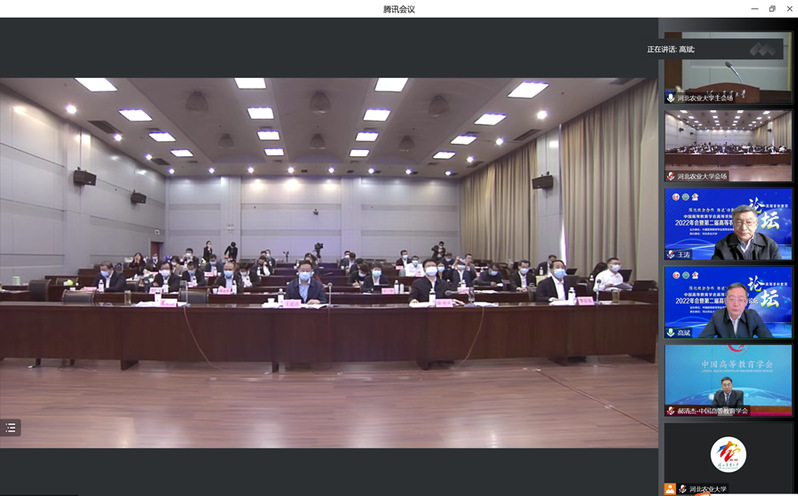
Task: Select the 河北农业大学 logo tile
Action: pyautogui.click(x=728, y=453)
